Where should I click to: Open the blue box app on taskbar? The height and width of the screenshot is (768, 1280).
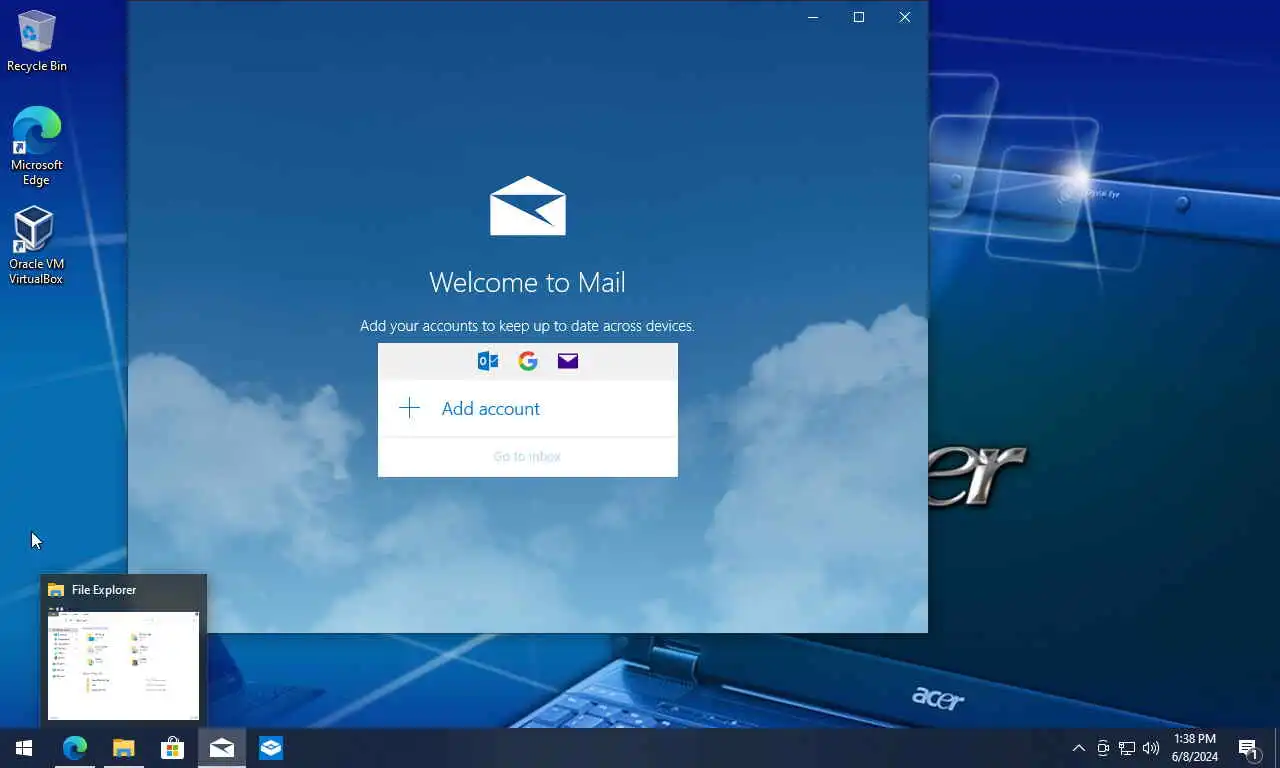(271, 748)
